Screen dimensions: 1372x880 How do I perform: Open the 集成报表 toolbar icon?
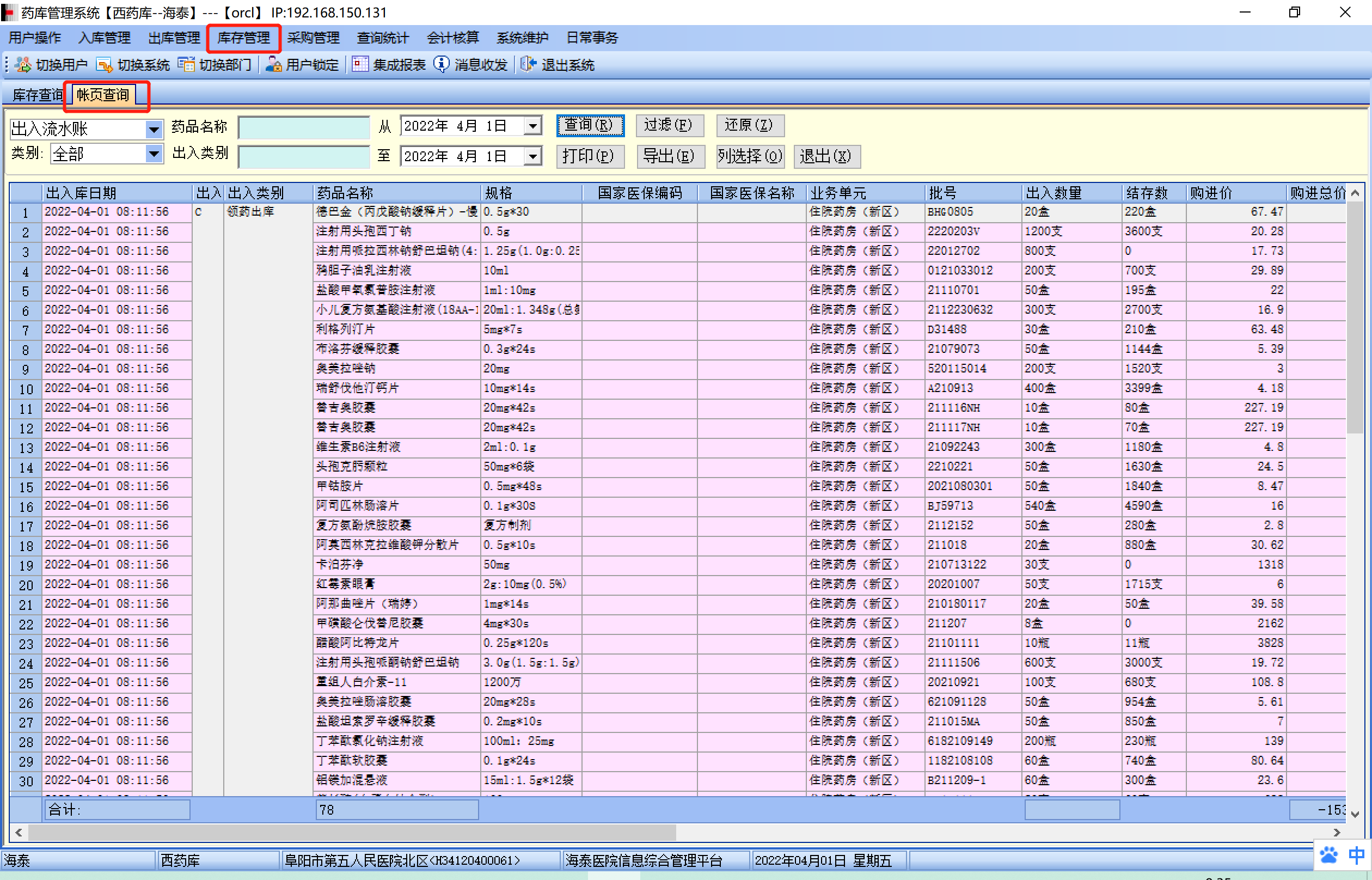coord(360,65)
